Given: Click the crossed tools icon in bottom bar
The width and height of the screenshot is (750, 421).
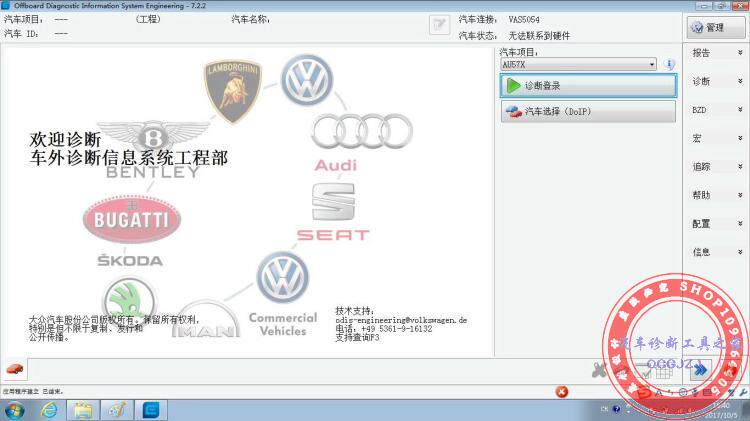Looking at the screenshot, I should (599, 369).
